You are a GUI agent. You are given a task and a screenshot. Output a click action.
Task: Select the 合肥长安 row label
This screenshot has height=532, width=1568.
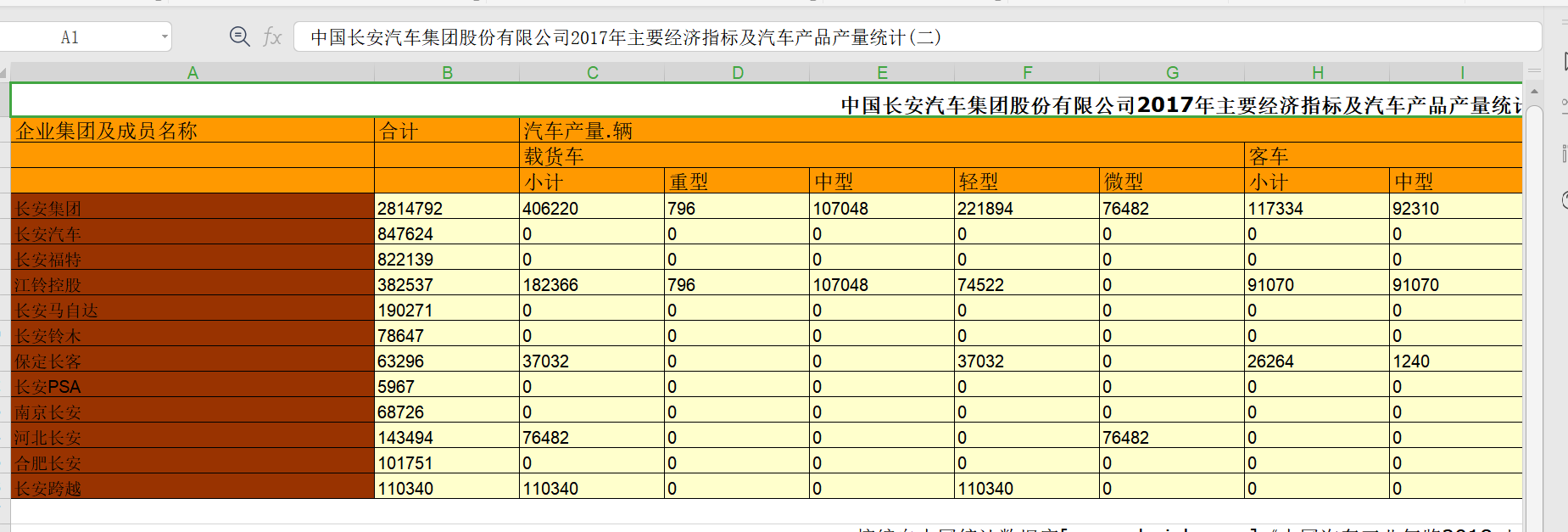[x=193, y=462]
